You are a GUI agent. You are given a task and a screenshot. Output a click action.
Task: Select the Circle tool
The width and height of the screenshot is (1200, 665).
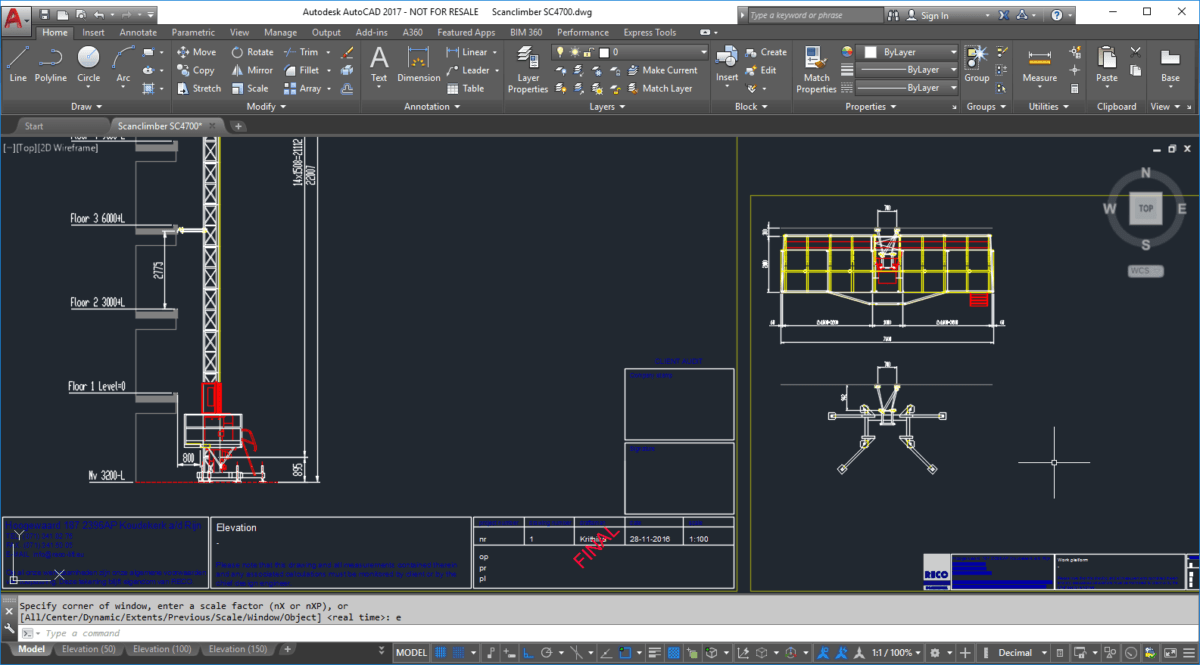pyautogui.click(x=89, y=66)
